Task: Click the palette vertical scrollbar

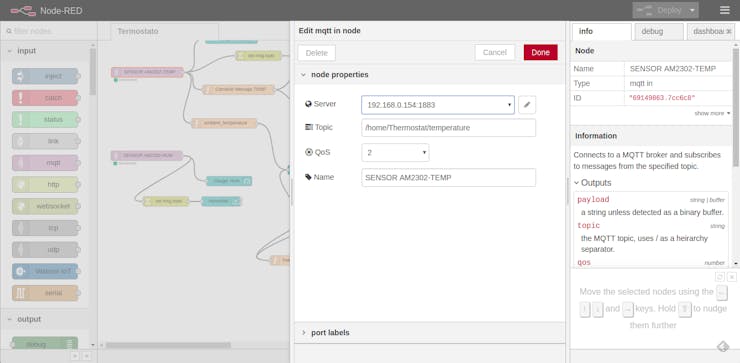Action: (x=93, y=71)
